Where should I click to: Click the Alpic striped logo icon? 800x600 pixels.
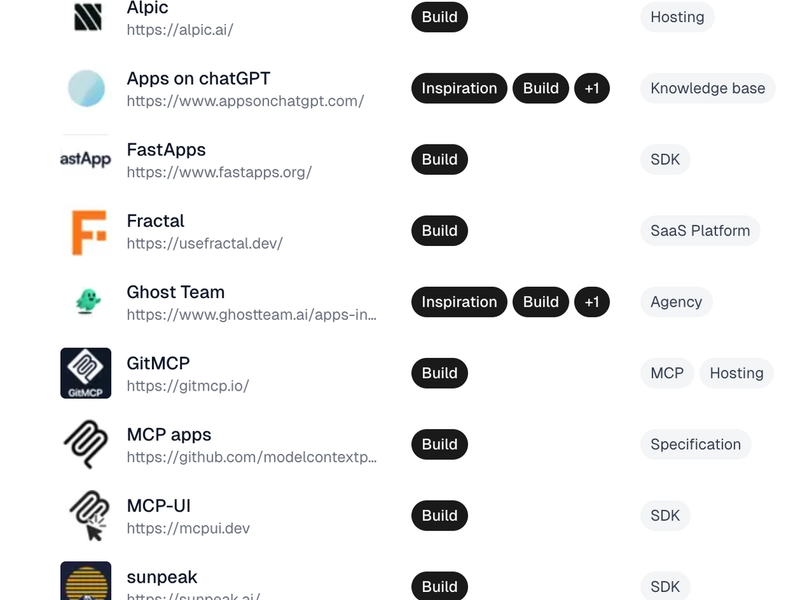(x=87, y=17)
